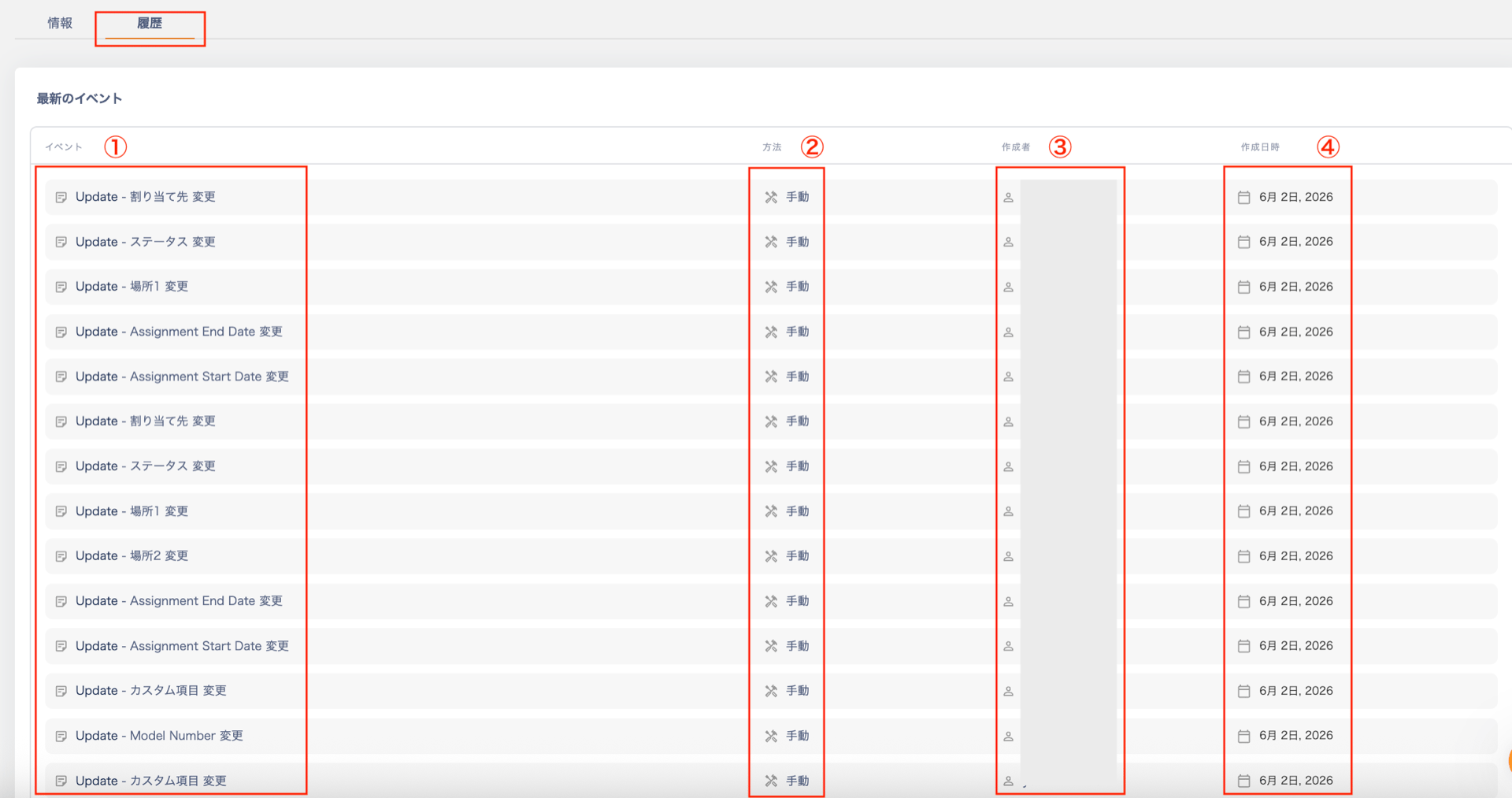The width and height of the screenshot is (1512, 798).
Task: Click the 作成日時 column header
Action: [1260, 147]
